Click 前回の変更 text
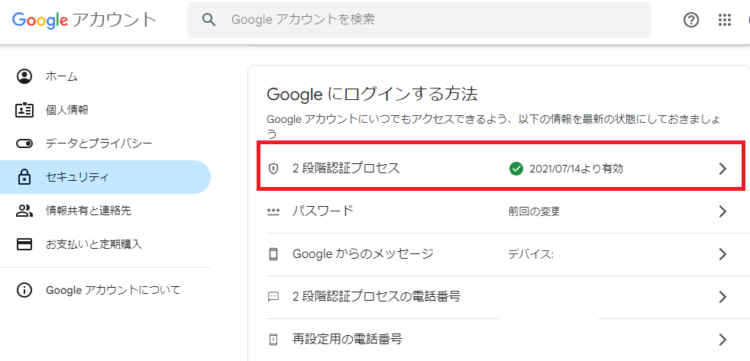The width and height of the screenshot is (750, 361). [x=534, y=211]
